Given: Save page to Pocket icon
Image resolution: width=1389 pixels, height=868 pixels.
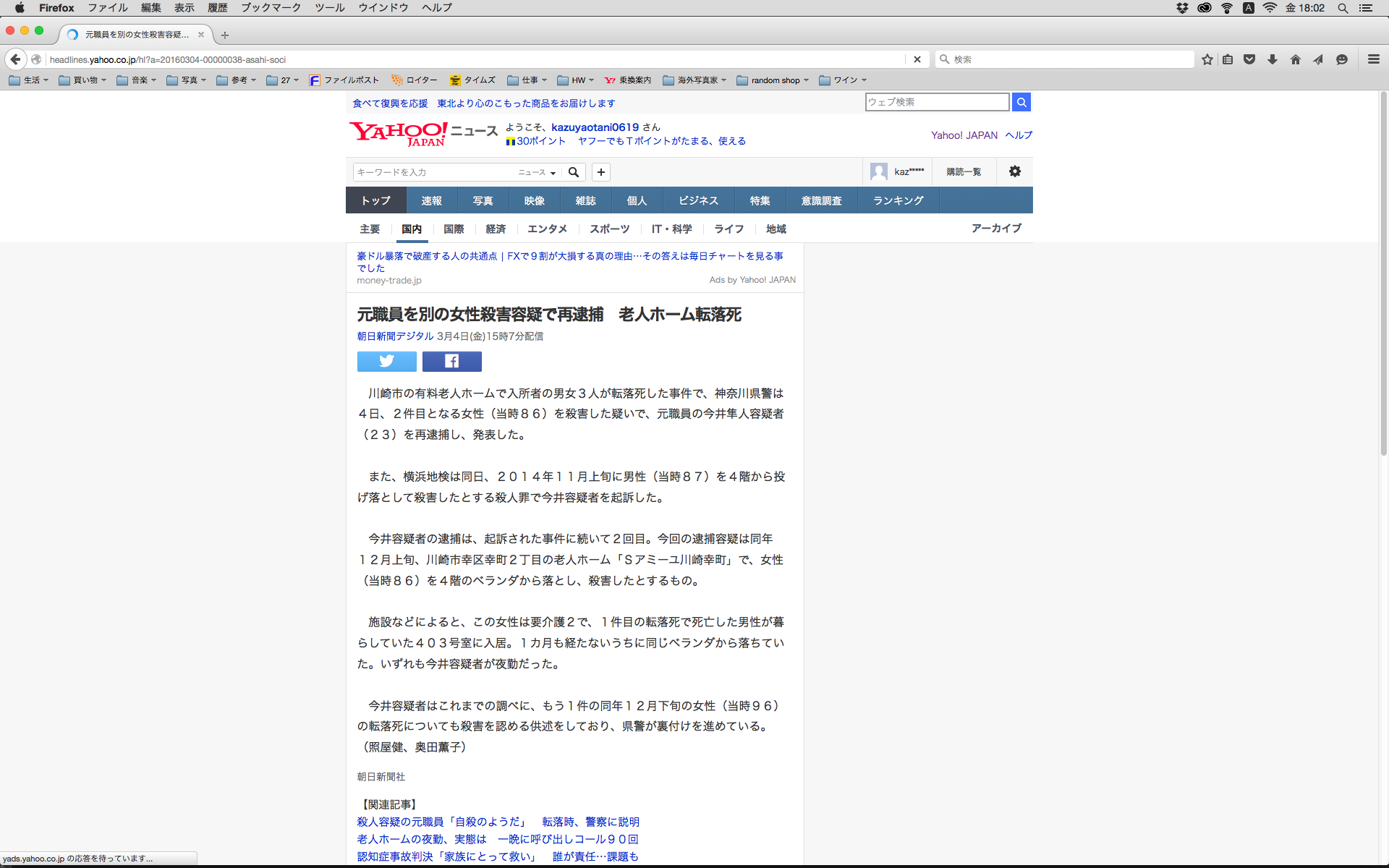Looking at the screenshot, I should (1249, 59).
